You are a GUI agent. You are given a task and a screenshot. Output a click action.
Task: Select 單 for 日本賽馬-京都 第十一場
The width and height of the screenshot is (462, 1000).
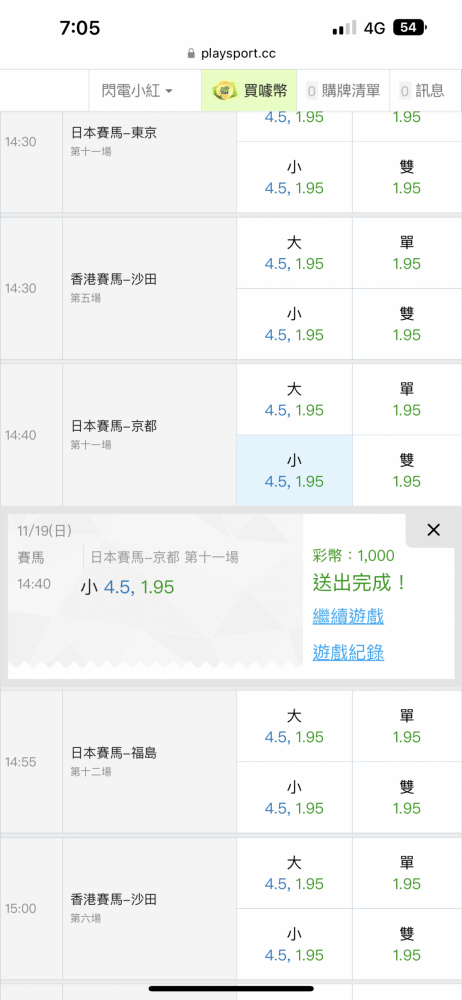coord(406,399)
